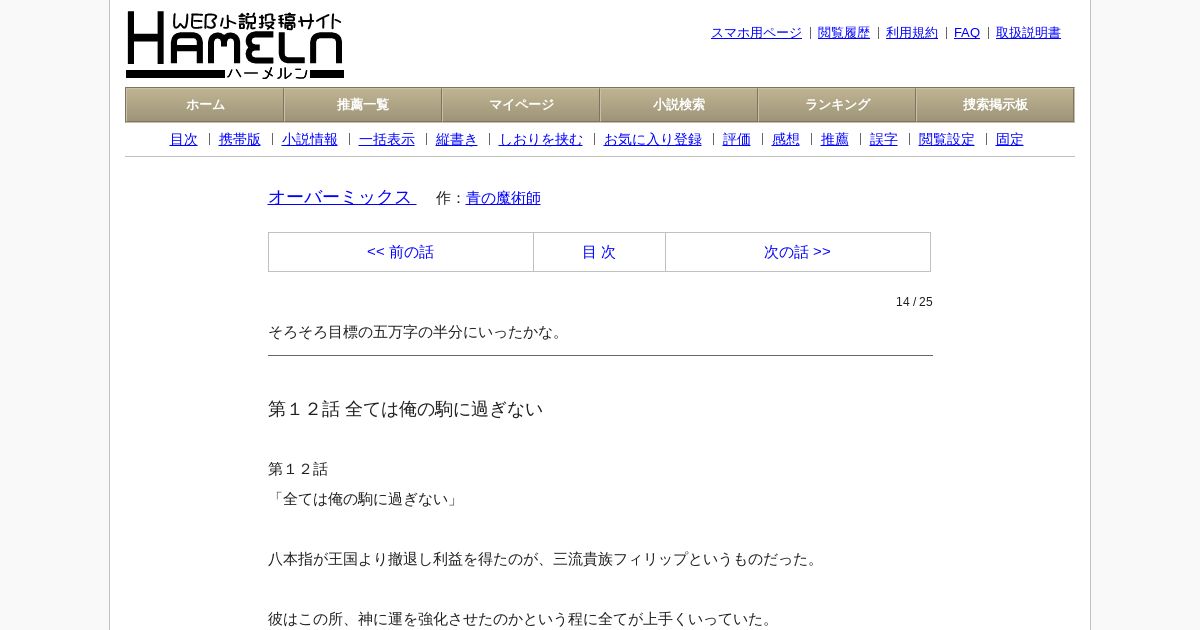Image resolution: width=1200 pixels, height=630 pixels.
Task: Switch to 縦書き vertical text view
Action: [x=457, y=140]
